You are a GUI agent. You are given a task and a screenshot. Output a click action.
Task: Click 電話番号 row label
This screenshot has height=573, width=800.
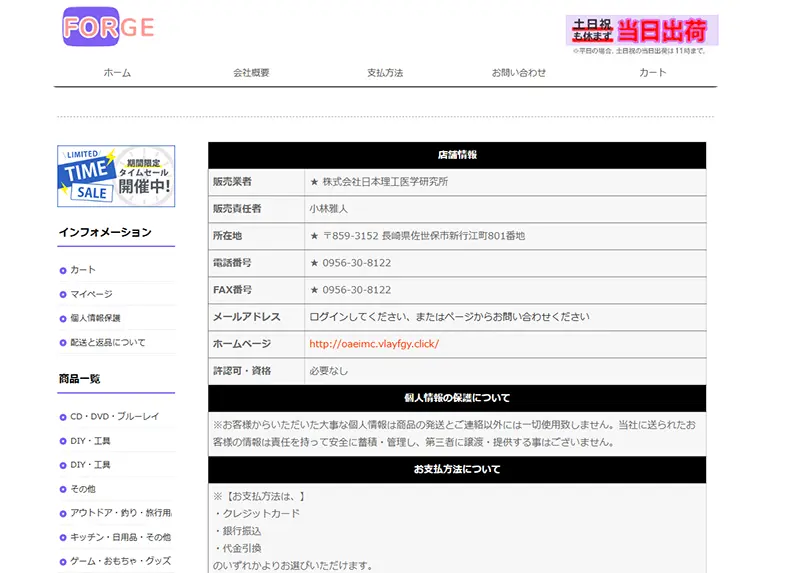[x=232, y=263]
